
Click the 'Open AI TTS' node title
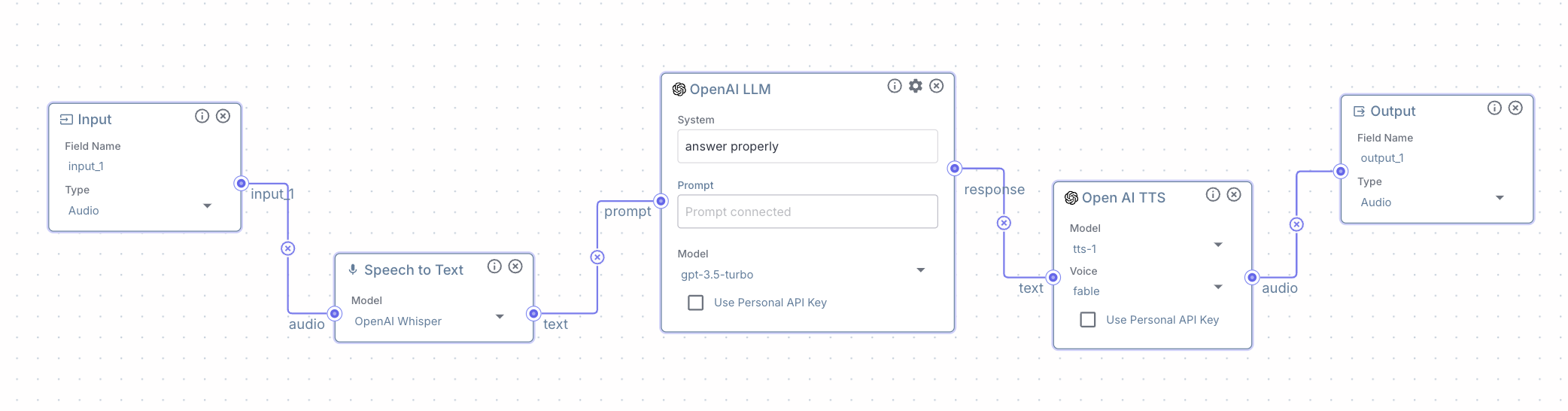1123,198
